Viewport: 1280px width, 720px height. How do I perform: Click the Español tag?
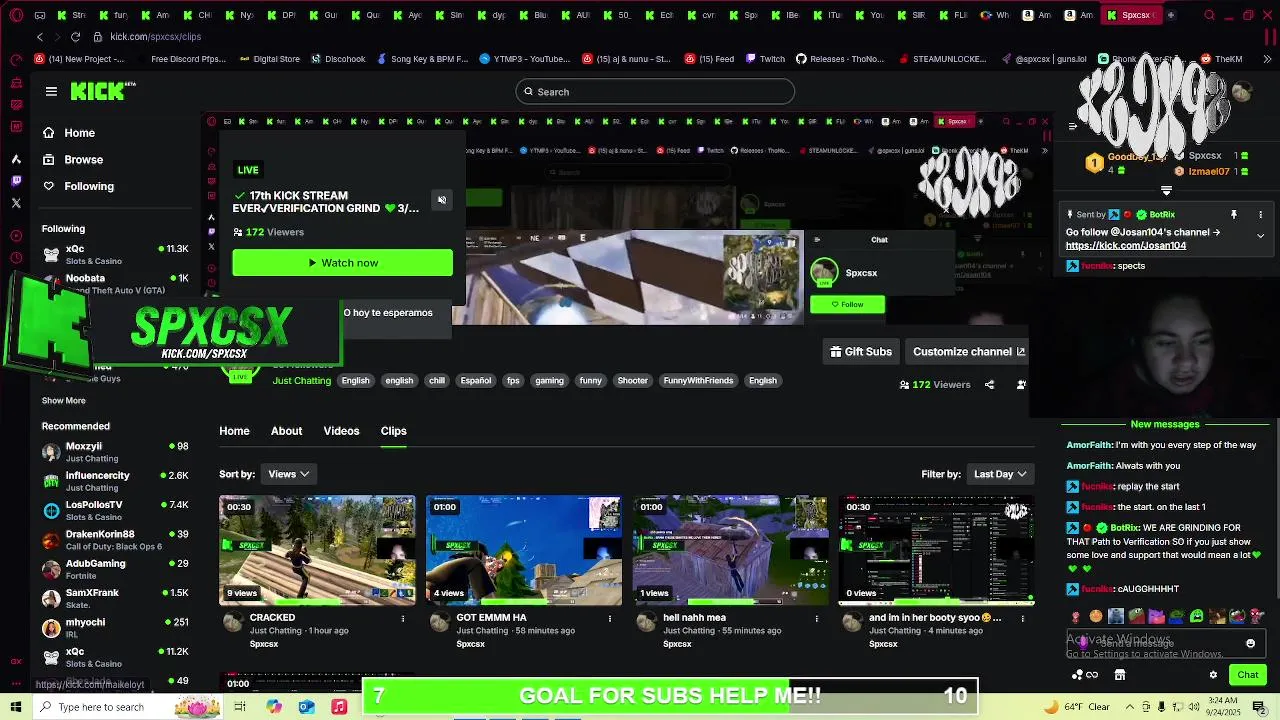click(x=476, y=381)
